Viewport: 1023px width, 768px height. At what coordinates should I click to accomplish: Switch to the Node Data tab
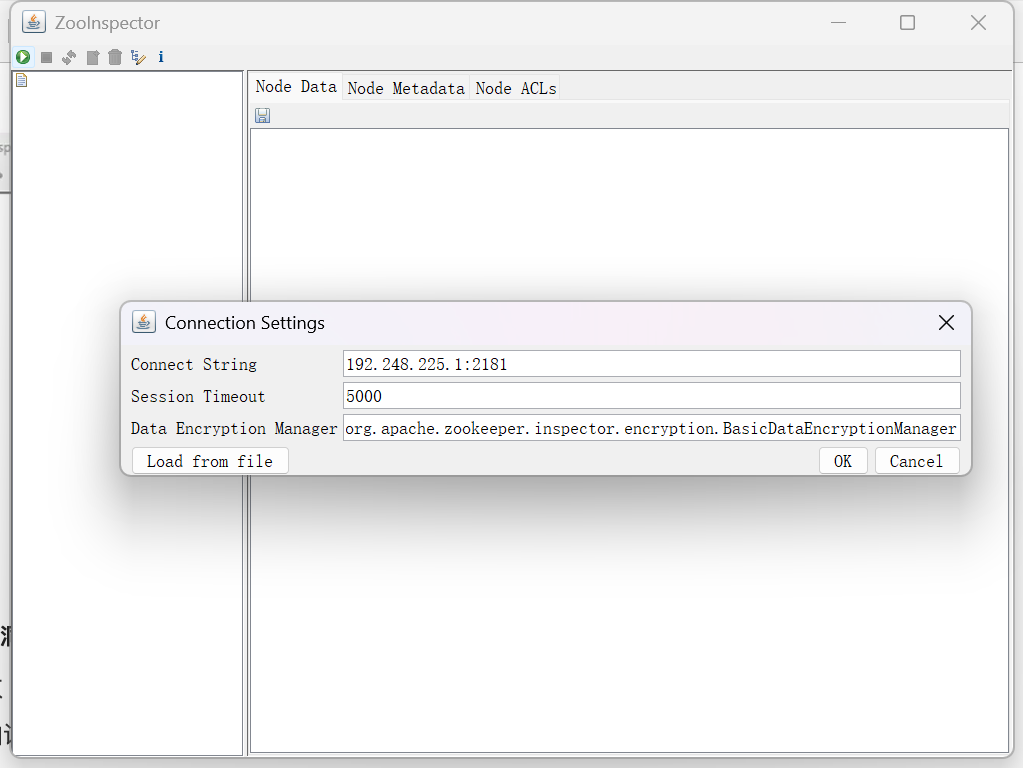296,87
